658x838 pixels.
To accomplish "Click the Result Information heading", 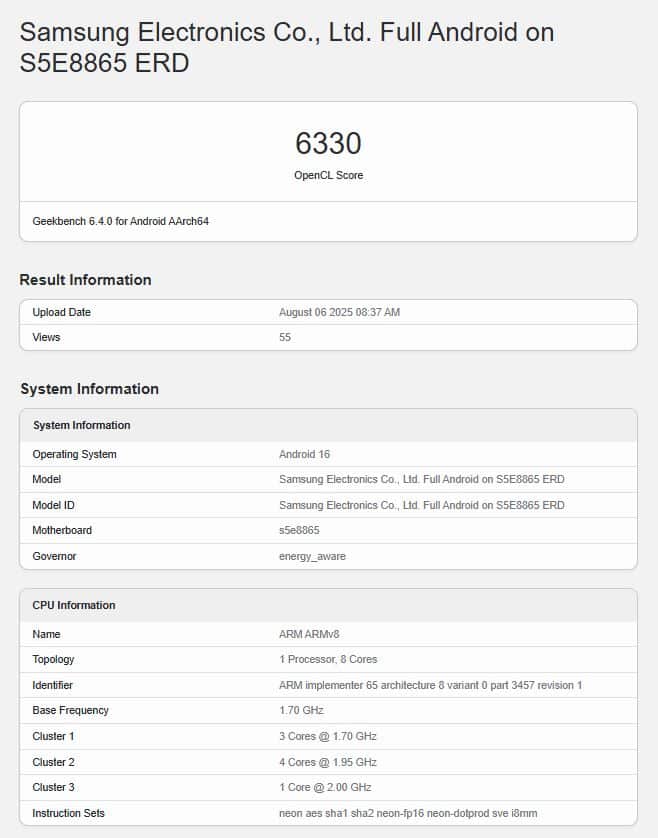I will coord(86,280).
